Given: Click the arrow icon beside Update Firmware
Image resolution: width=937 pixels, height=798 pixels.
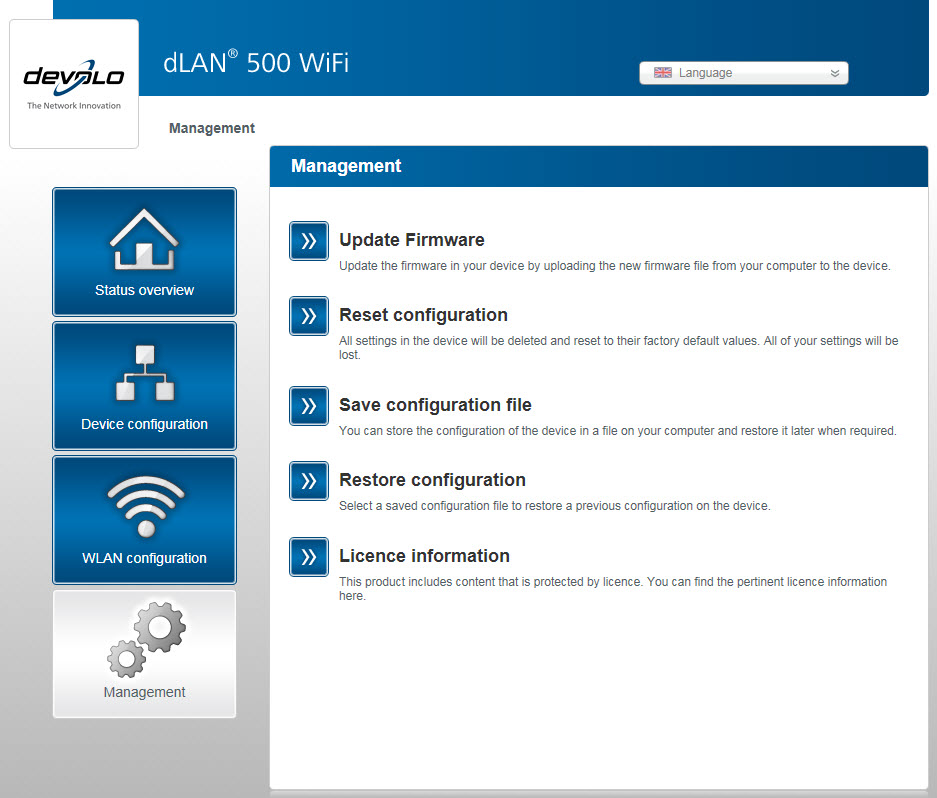Looking at the screenshot, I should [309, 241].
